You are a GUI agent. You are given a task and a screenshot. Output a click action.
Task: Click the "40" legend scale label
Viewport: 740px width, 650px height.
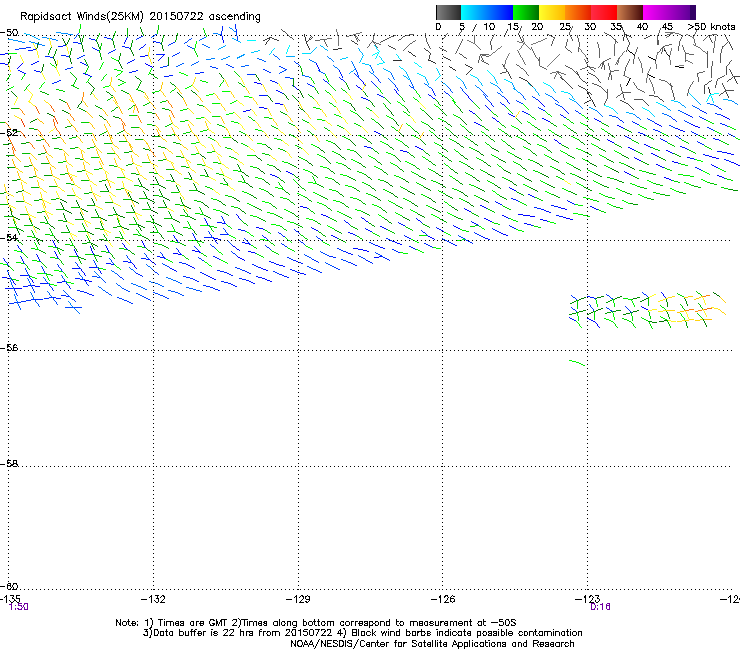click(642, 27)
